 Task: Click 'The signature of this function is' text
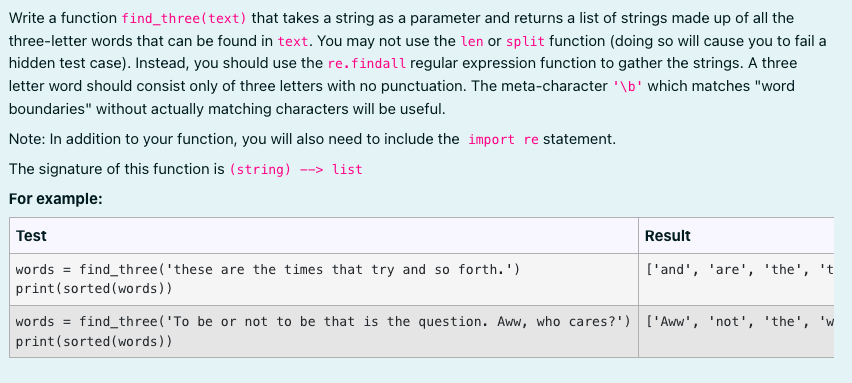click(117, 169)
